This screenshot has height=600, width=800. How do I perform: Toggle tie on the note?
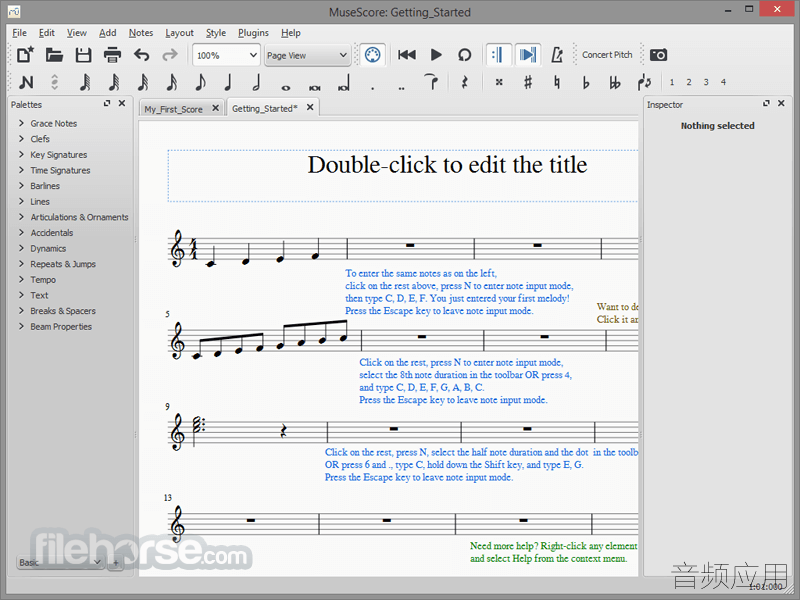click(432, 82)
